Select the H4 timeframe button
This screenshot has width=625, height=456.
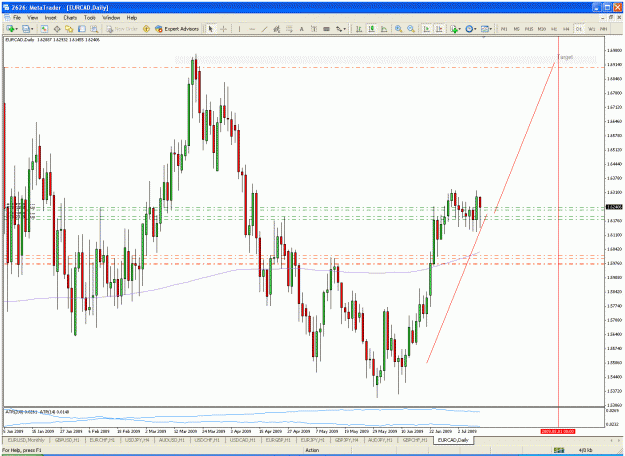tap(566, 29)
